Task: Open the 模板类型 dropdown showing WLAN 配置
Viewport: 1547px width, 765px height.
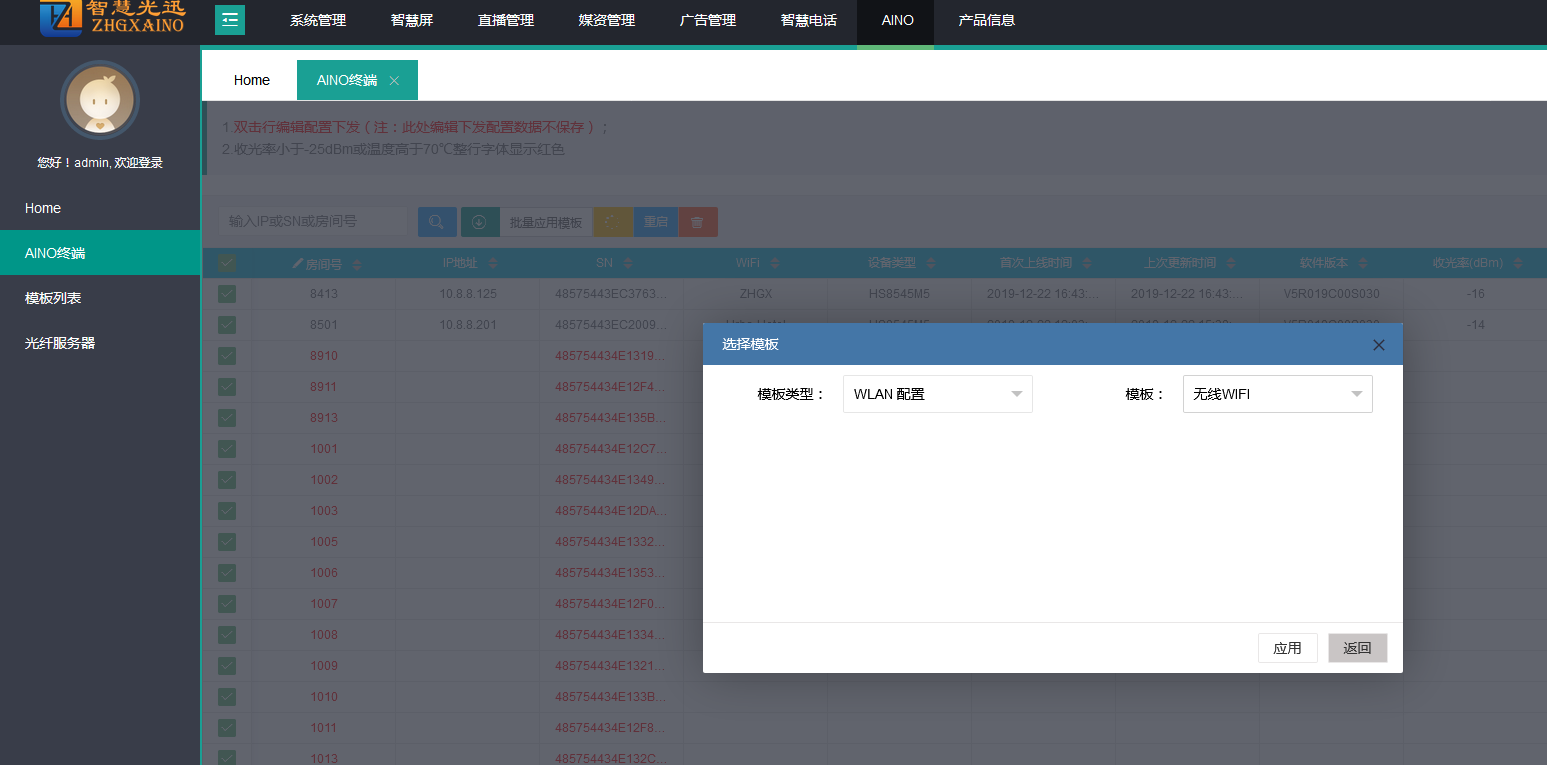Action: point(937,394)
